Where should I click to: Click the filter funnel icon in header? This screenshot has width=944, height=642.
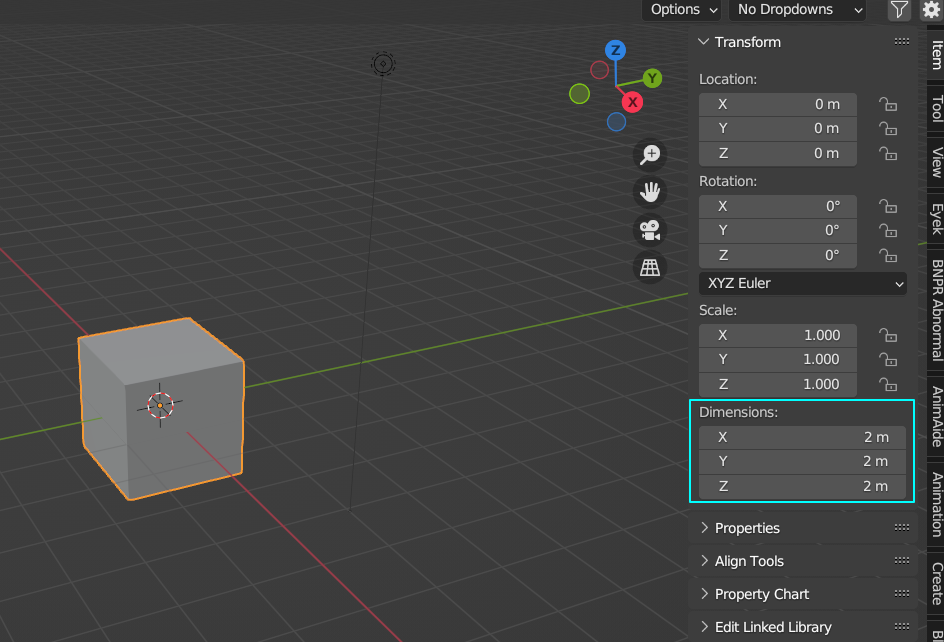coord(898,10)
